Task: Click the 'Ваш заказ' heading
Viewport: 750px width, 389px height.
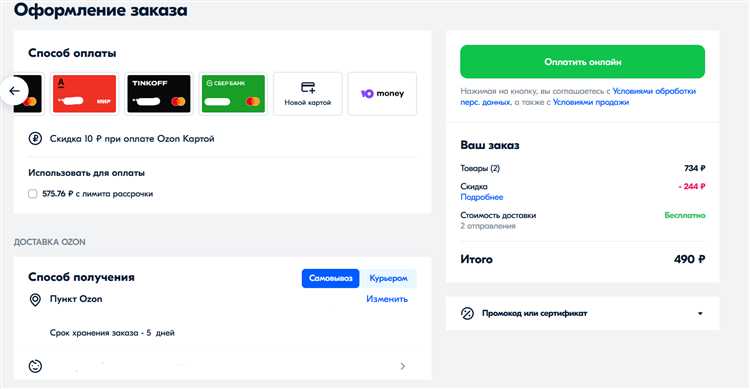Action: tap(490, 145)
